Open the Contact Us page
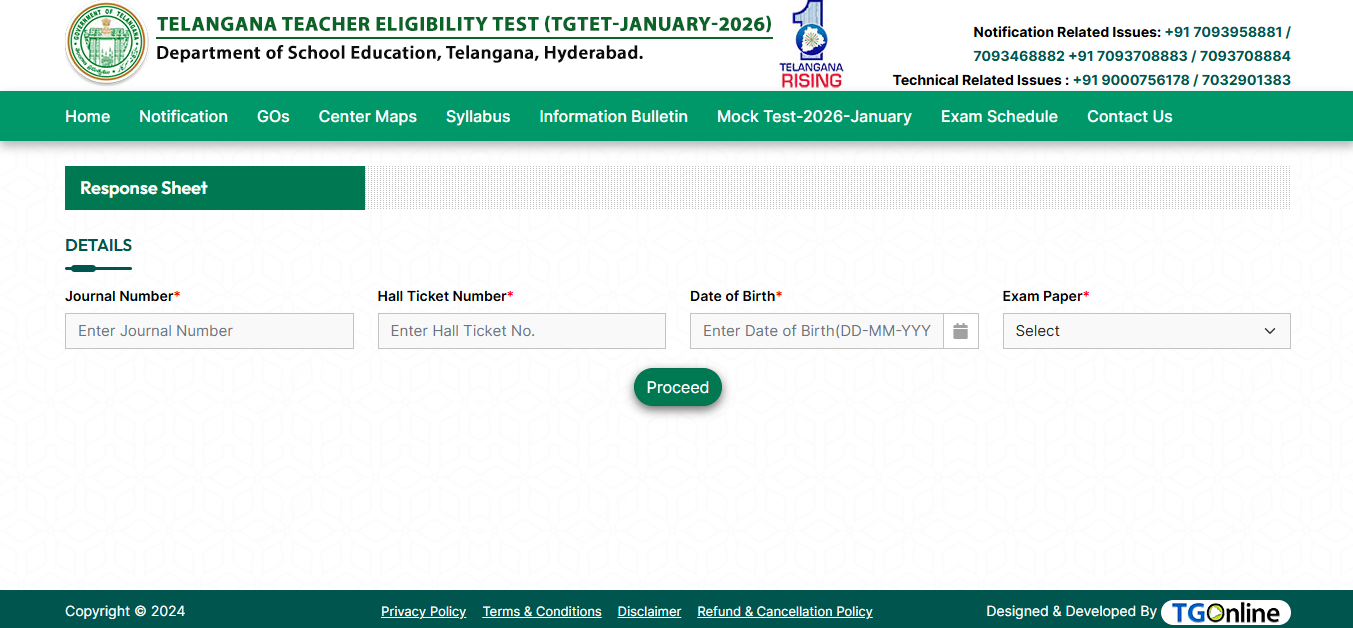The width and height of the screenshot is (1353, 628). (1129, 116)
